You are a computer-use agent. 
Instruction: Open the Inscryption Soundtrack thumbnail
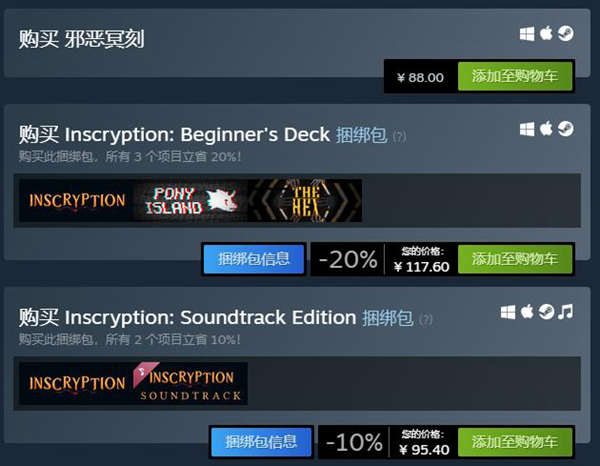pyautogui.click(x=189, y=383)
